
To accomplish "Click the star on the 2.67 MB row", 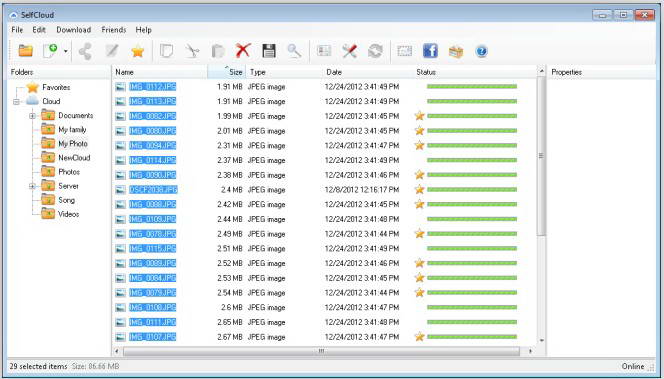I will (419, 337).
